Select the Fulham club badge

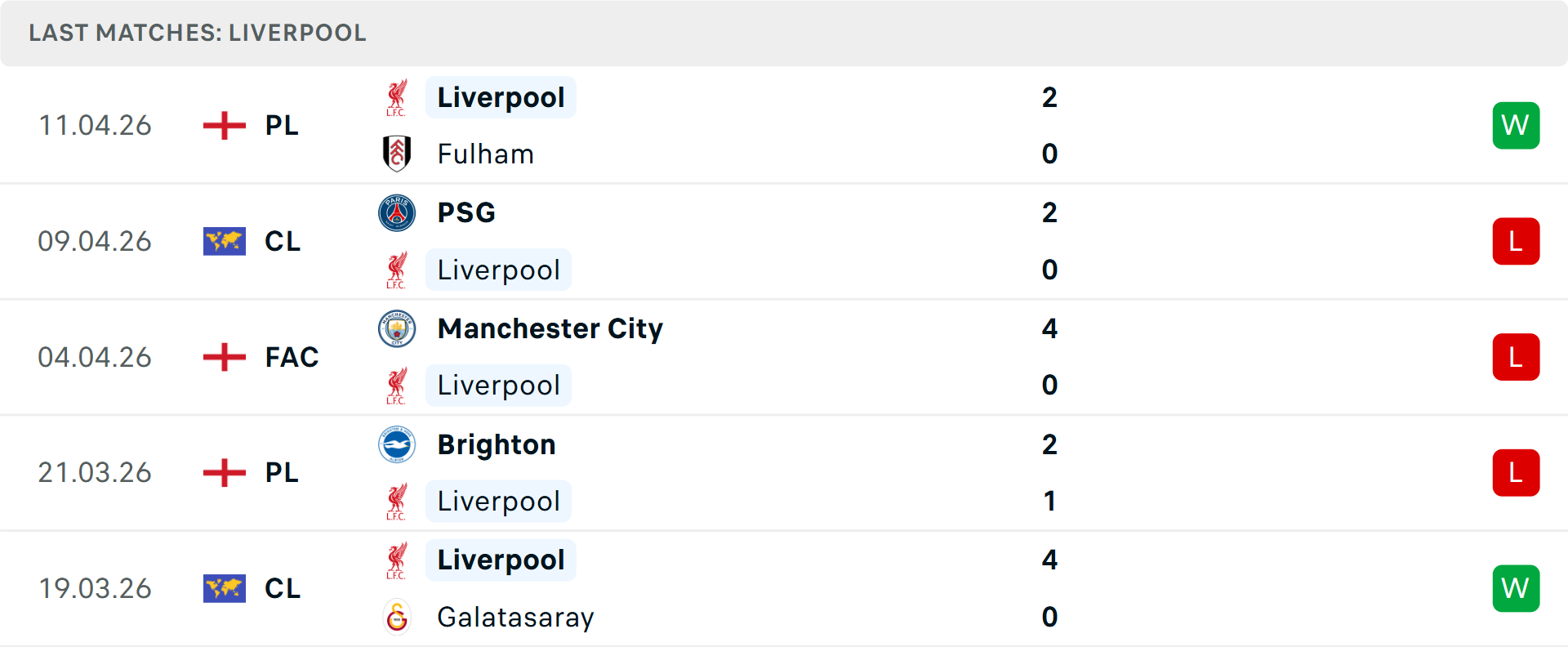pos(397,154)
